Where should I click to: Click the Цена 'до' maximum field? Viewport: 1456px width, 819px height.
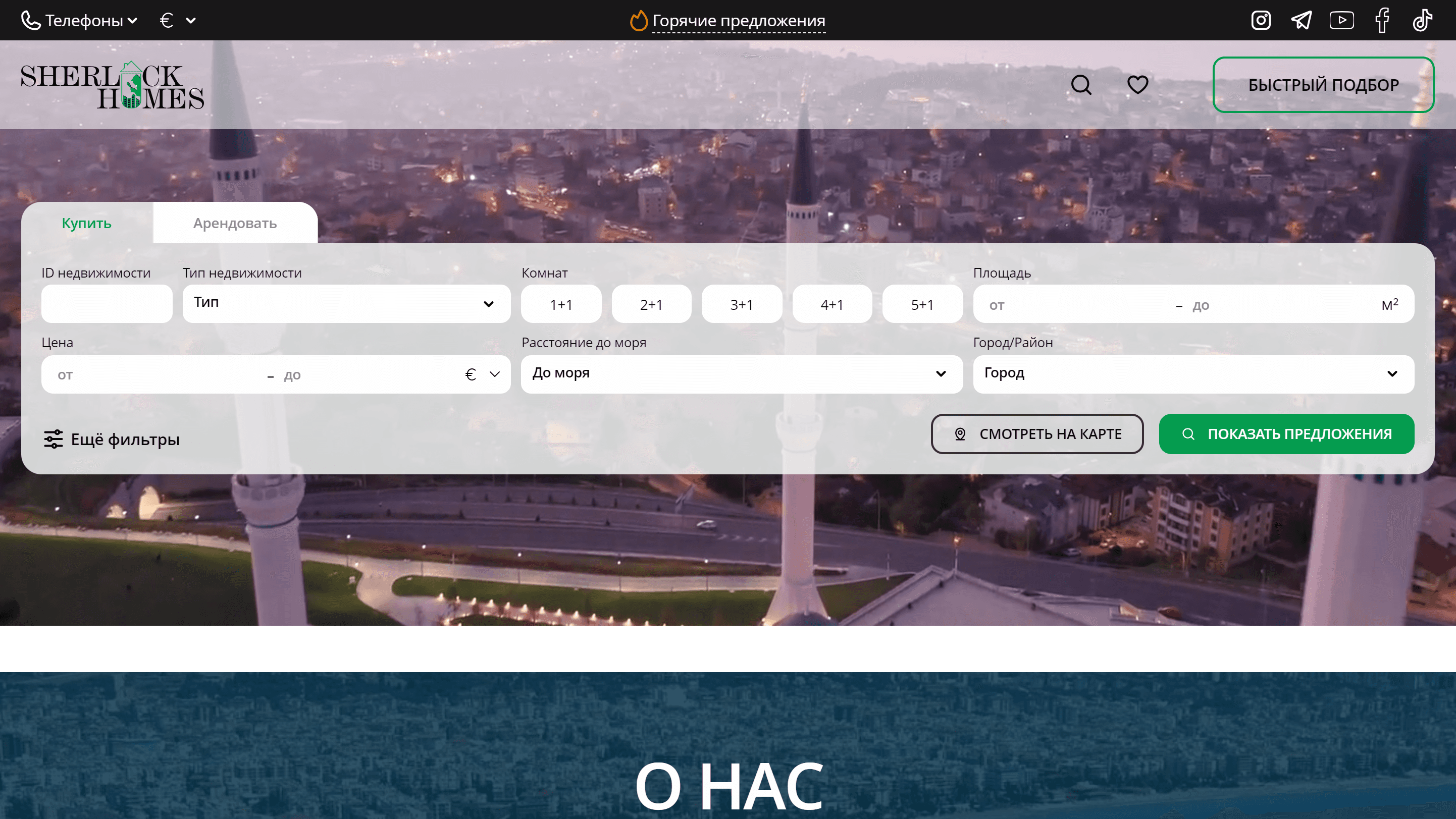pos(368,375)
